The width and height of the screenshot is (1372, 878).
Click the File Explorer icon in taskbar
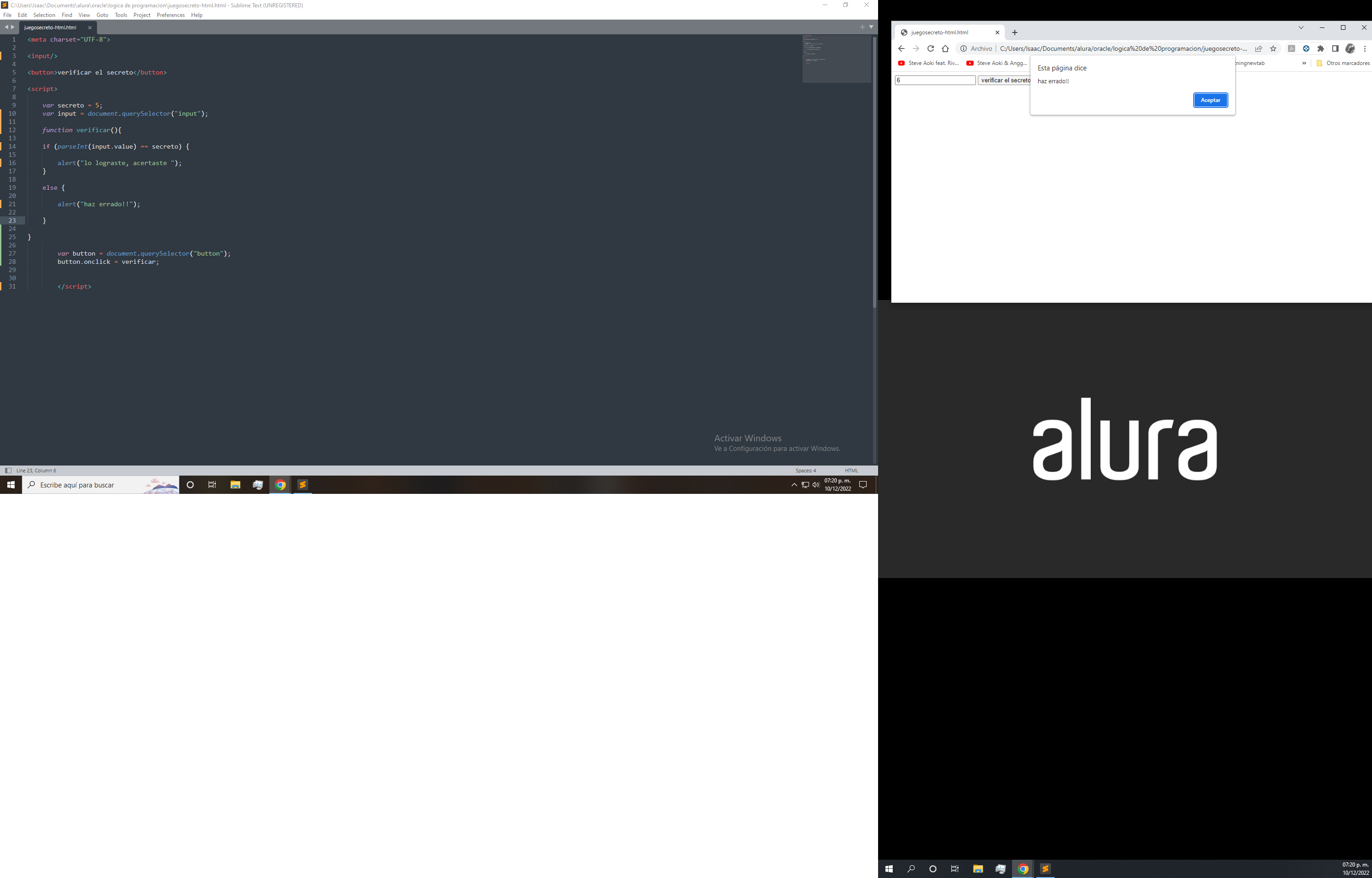click(x=235, y=485)
